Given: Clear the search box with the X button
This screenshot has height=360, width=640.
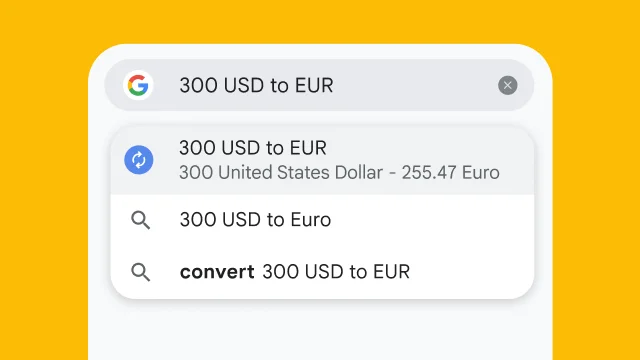Looking at the screenshot, I should tap(507, 85).
